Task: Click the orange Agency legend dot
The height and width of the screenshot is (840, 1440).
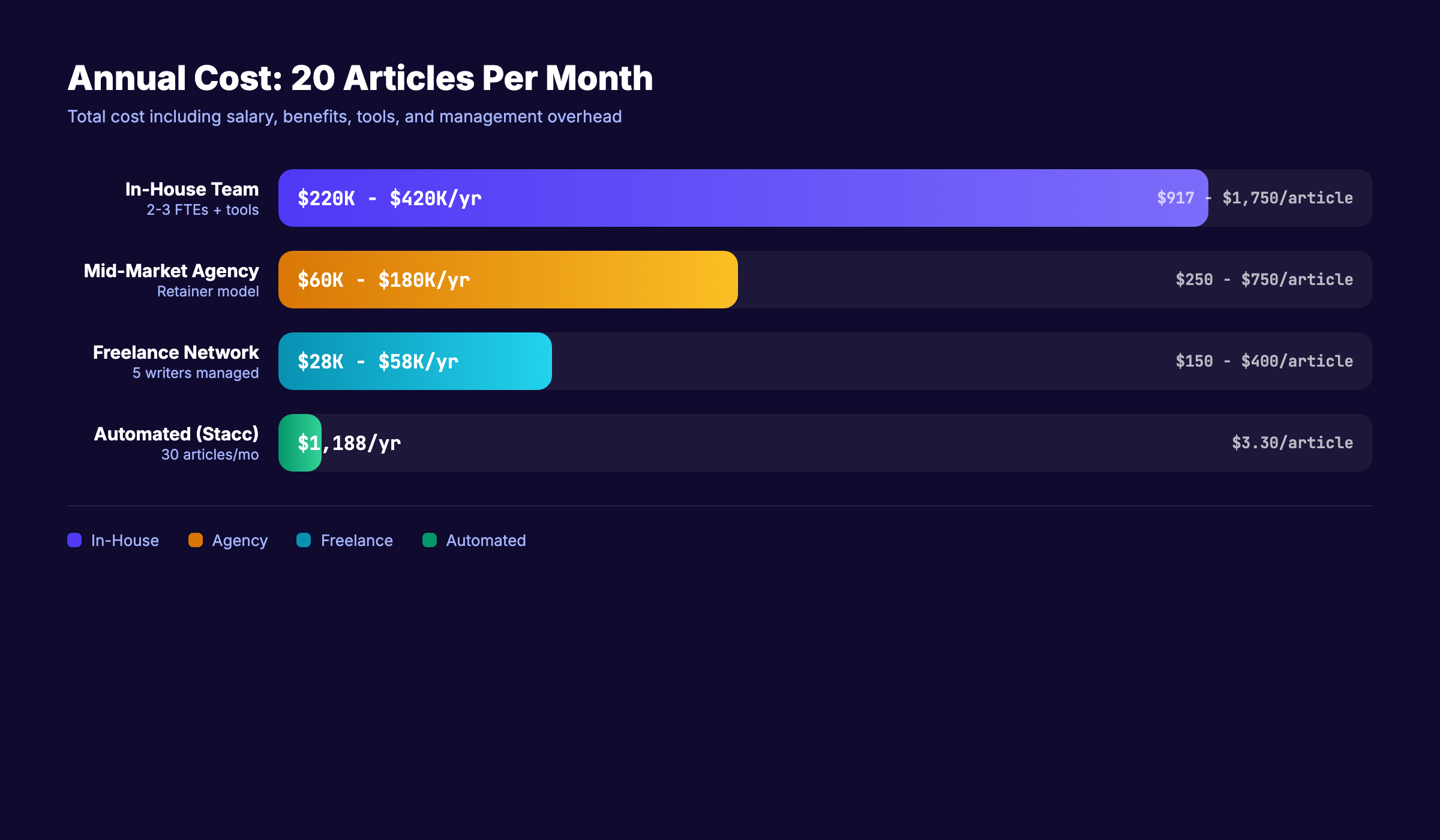Action: pos(195,540)
